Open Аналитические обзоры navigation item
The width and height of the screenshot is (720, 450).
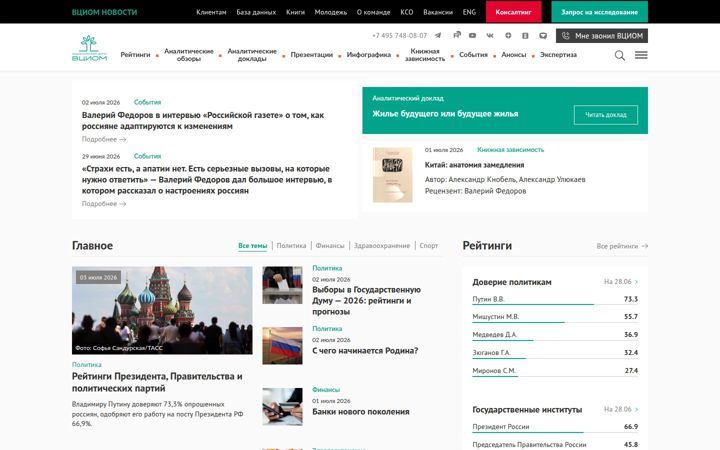(x=189, y=55)
